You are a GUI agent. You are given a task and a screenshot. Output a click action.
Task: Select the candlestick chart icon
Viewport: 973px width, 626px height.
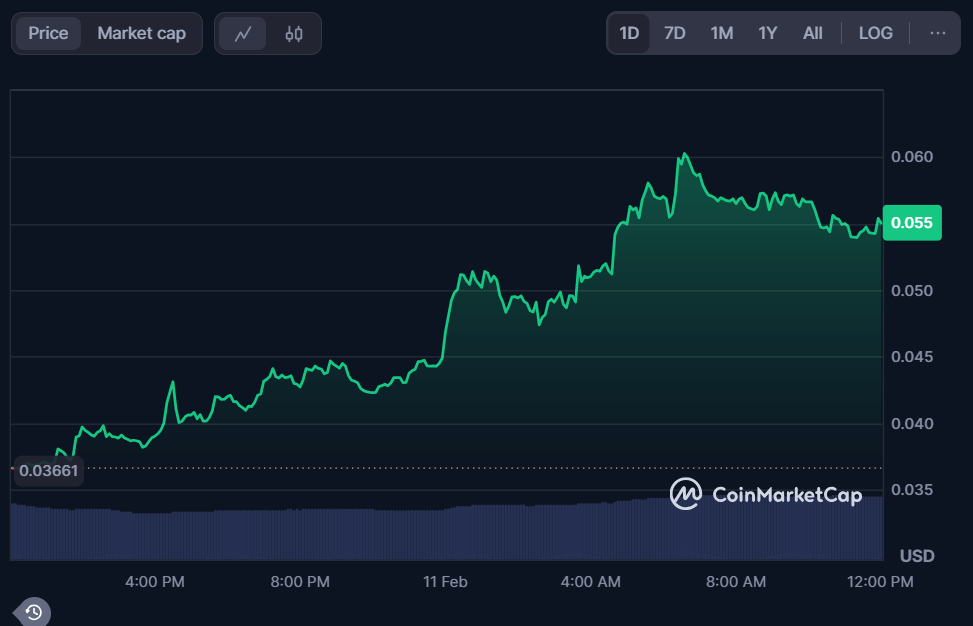(295, 33)
